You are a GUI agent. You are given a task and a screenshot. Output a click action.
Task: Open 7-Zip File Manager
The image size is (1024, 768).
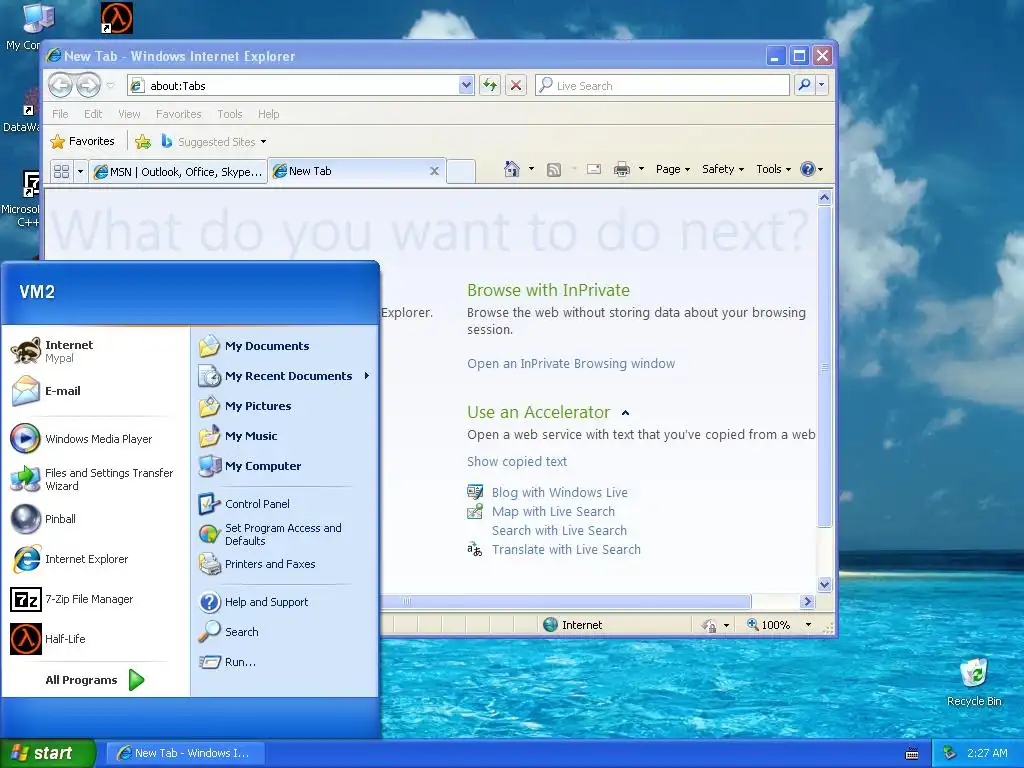click(95, 599)
